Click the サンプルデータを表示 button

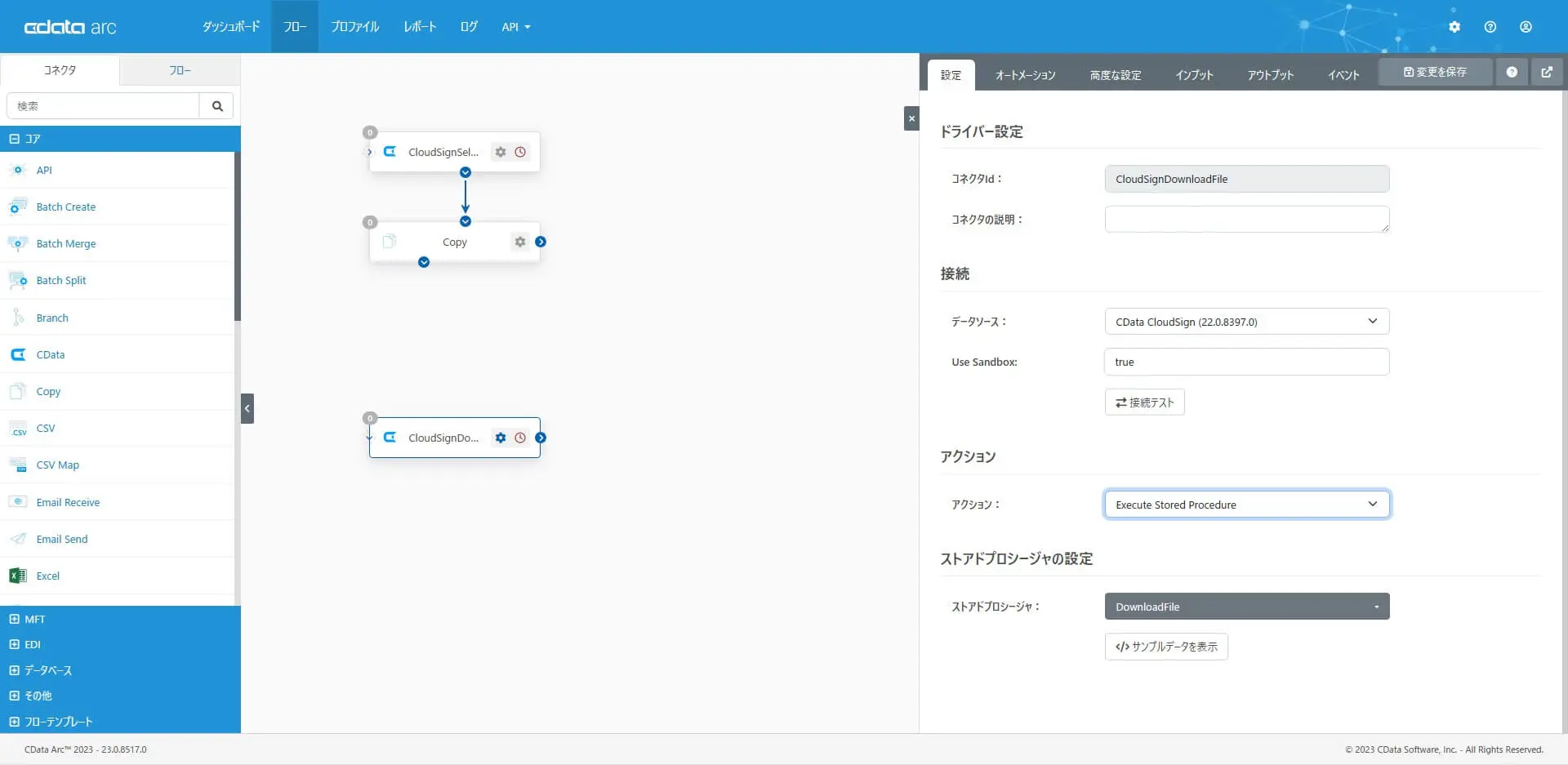(x=1166, y=647)
